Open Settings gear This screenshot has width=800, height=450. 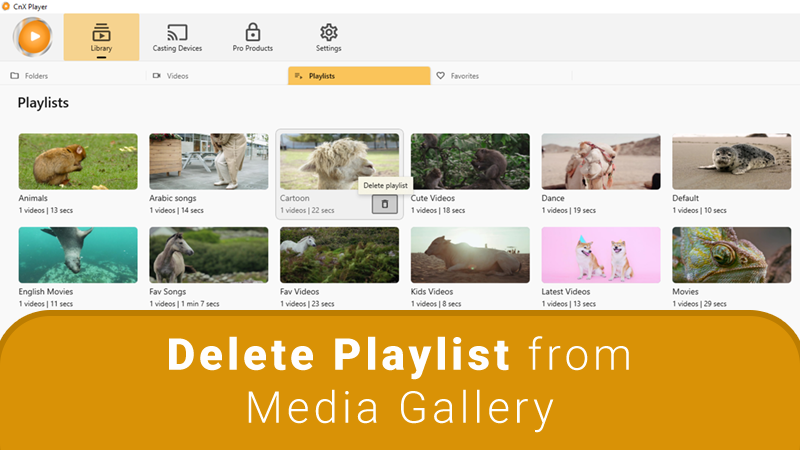click(x=329, y=37)
